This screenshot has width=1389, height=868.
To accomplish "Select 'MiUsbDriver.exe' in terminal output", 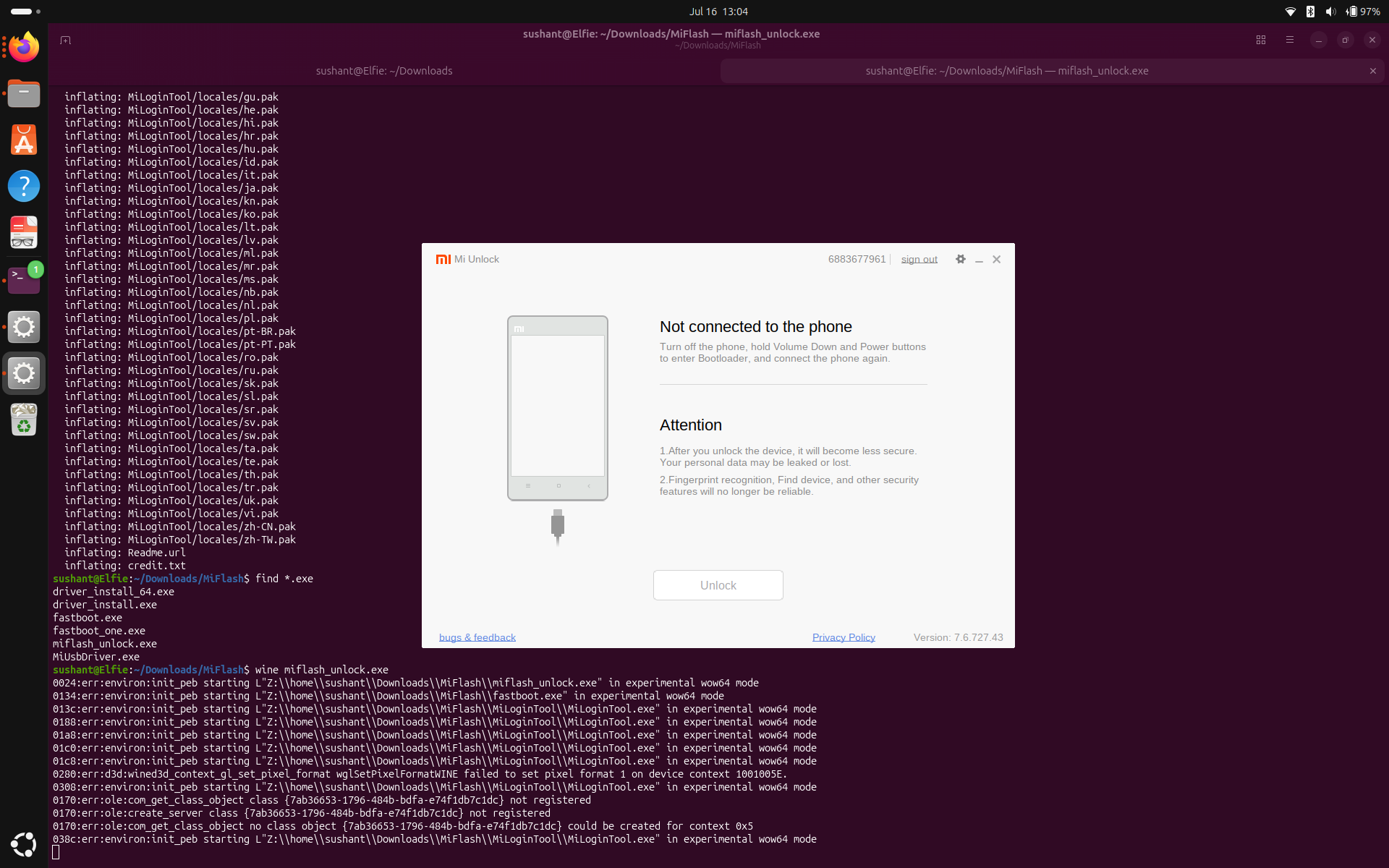I will point(95,657).
